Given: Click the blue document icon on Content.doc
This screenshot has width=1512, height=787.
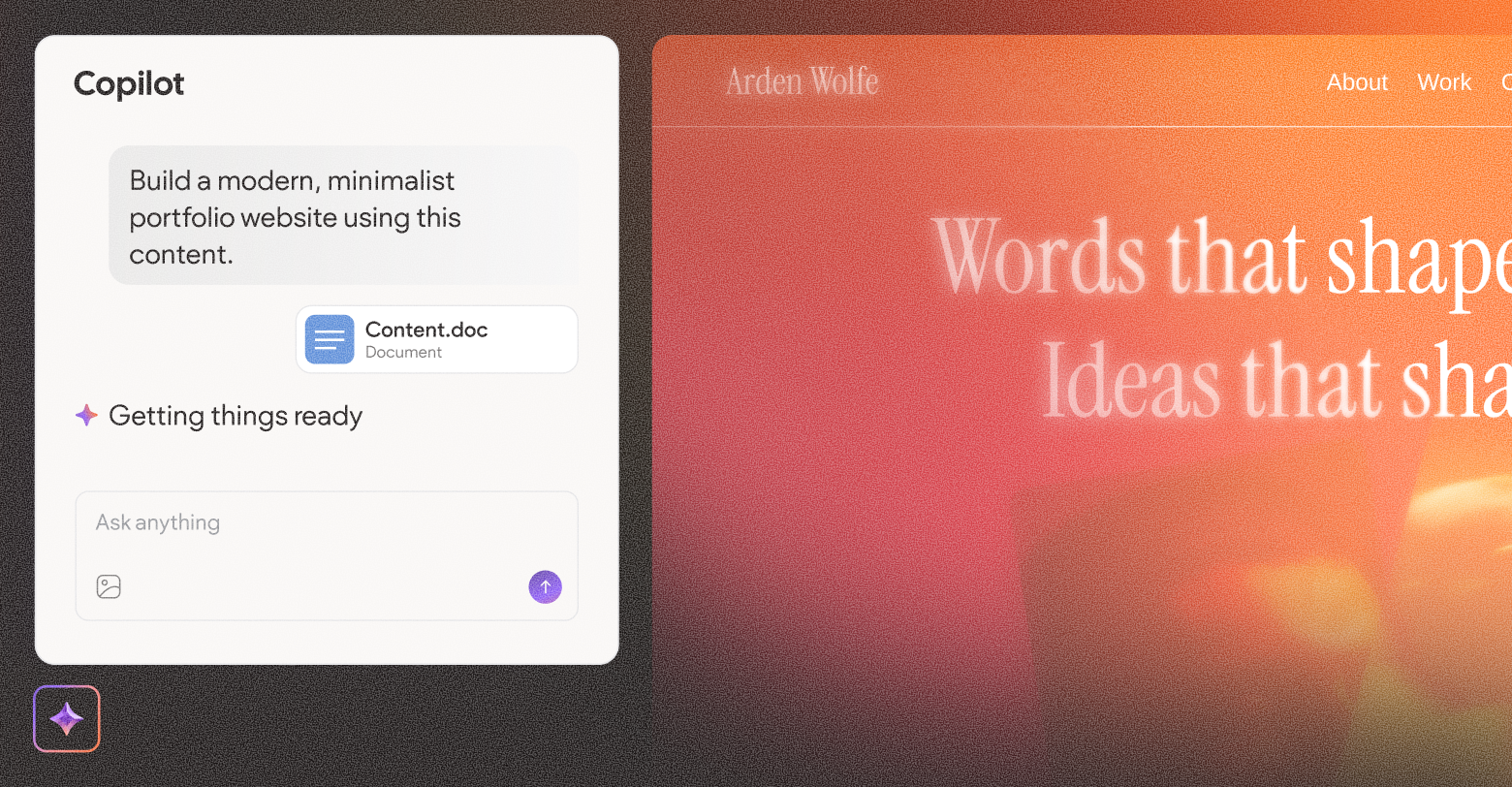Looking at the screenshot, I should point(330,339).
